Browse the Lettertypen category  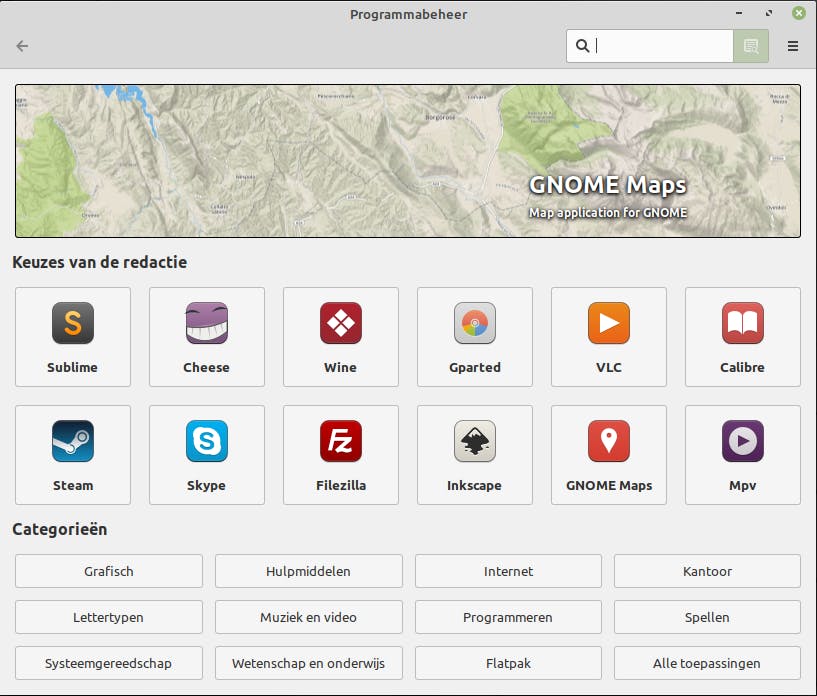point(109,617)
